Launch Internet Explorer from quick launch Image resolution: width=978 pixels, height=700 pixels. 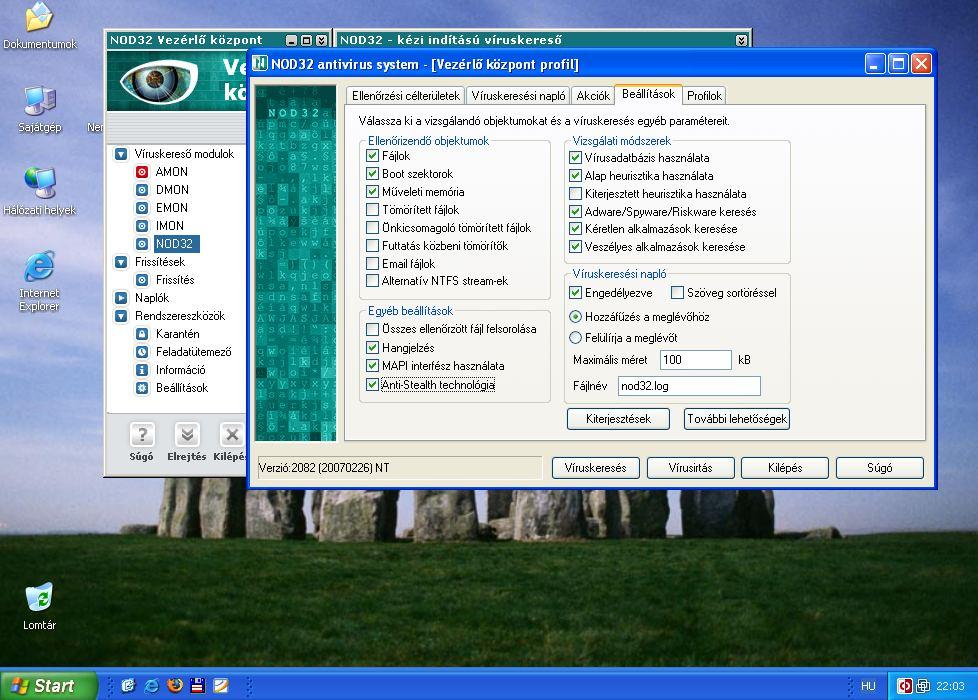tap(152, 686)
